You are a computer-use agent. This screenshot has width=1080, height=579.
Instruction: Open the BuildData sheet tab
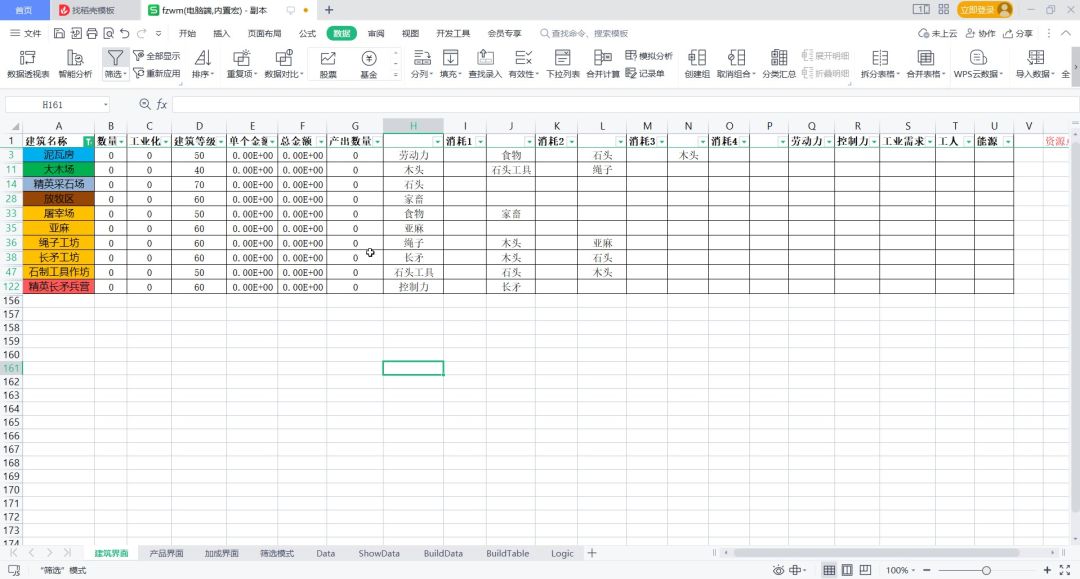443,553
